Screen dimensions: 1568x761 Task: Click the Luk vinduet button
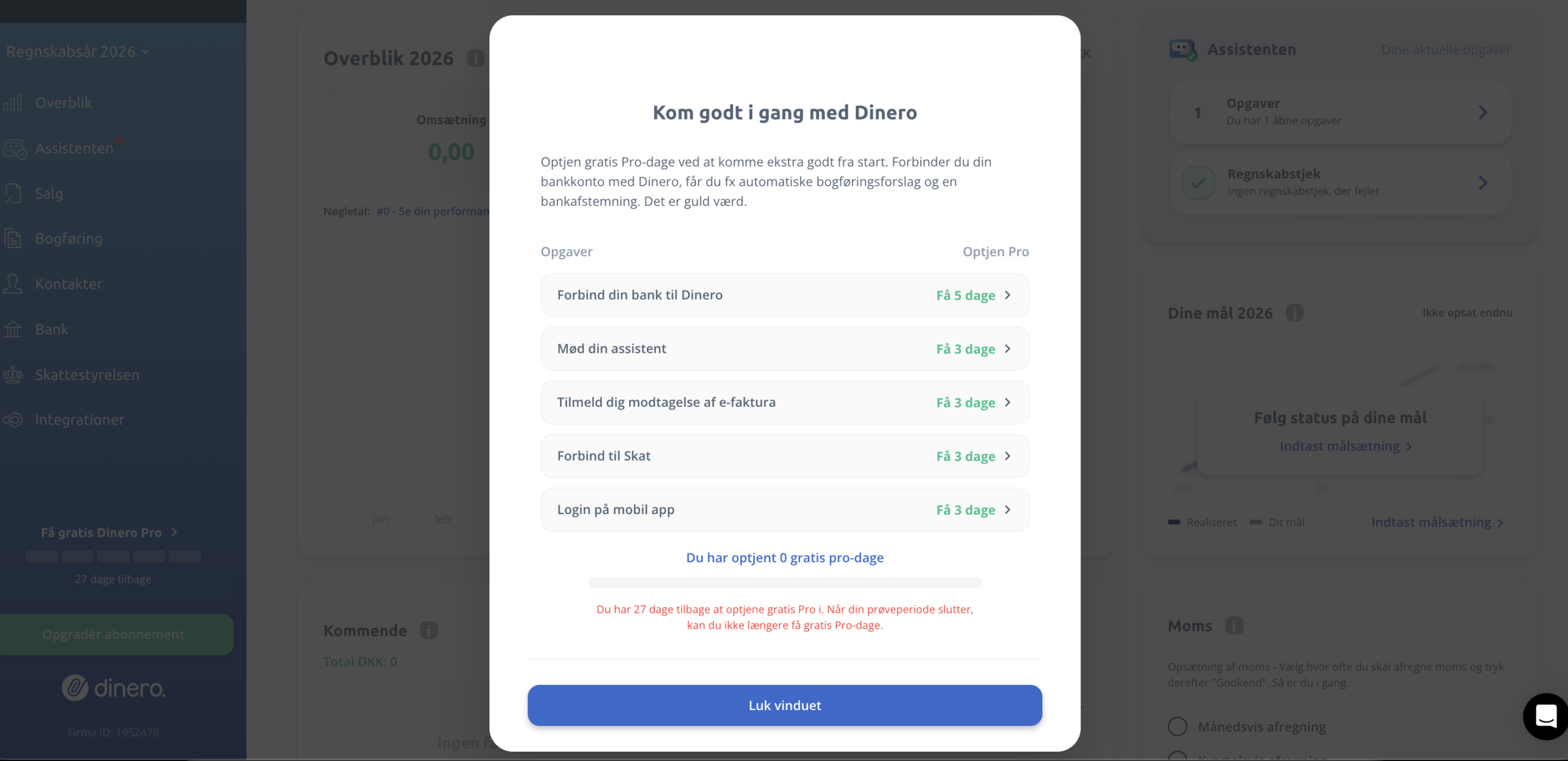coord(784,705)
